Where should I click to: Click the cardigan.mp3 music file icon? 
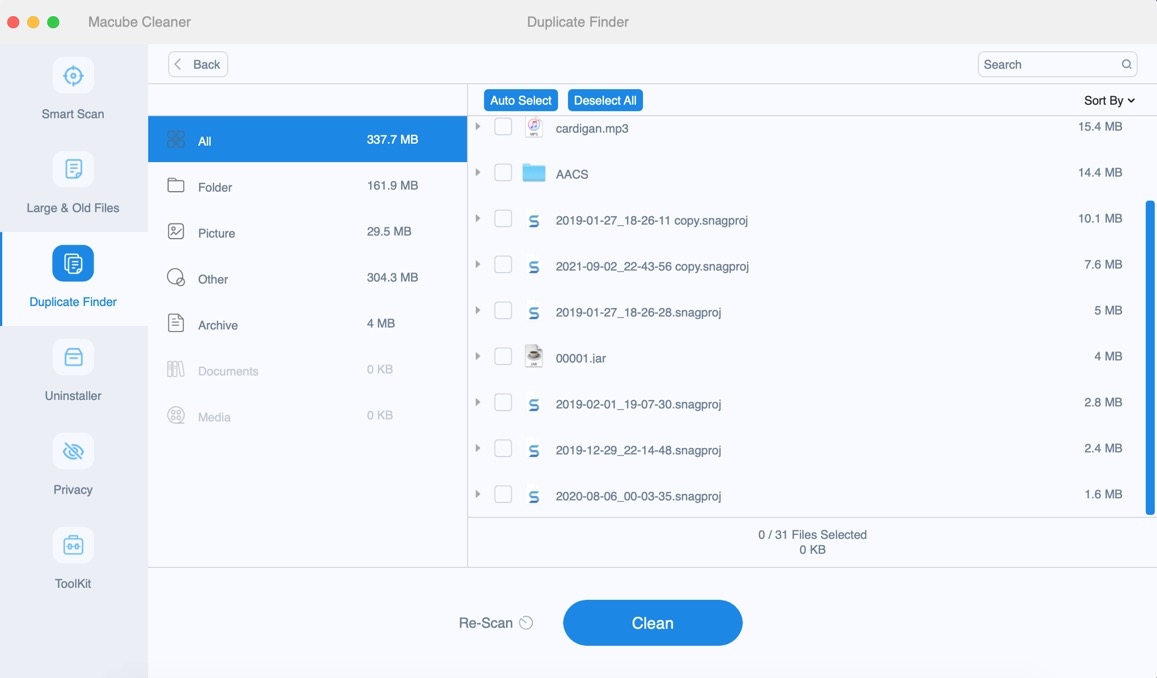click(x=533, y=128)
